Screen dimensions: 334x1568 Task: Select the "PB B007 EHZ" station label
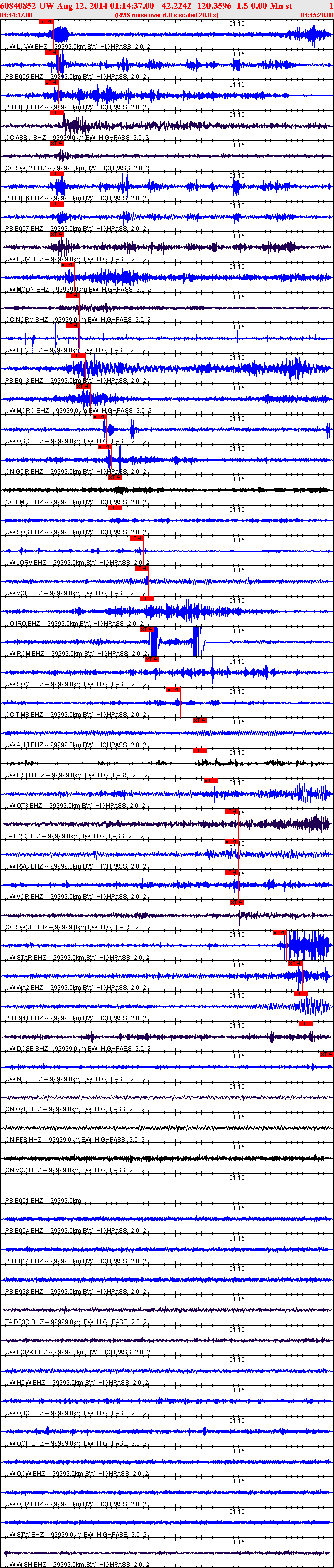pyautogui.click(x=24, y=229)
